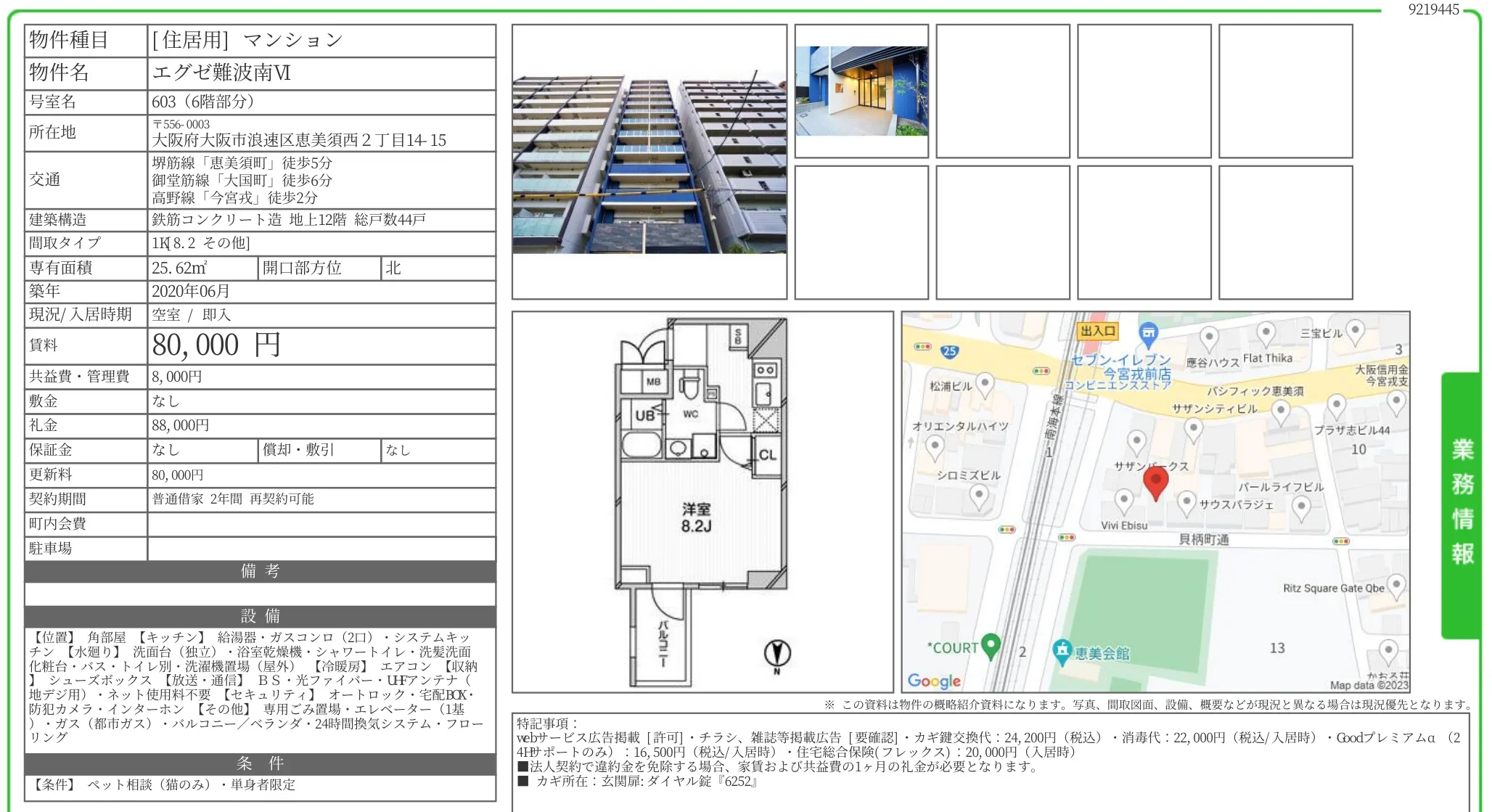
Task: Open the entrance photo thumbnail
Action: (862, 91)
